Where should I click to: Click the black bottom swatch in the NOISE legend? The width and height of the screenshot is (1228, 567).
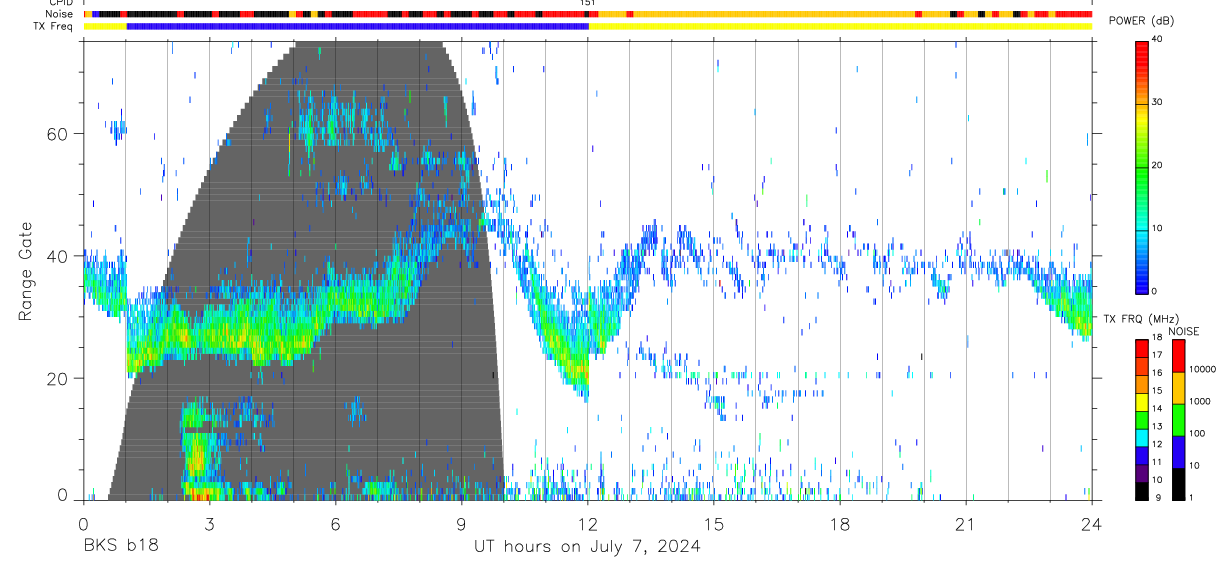1178,483
